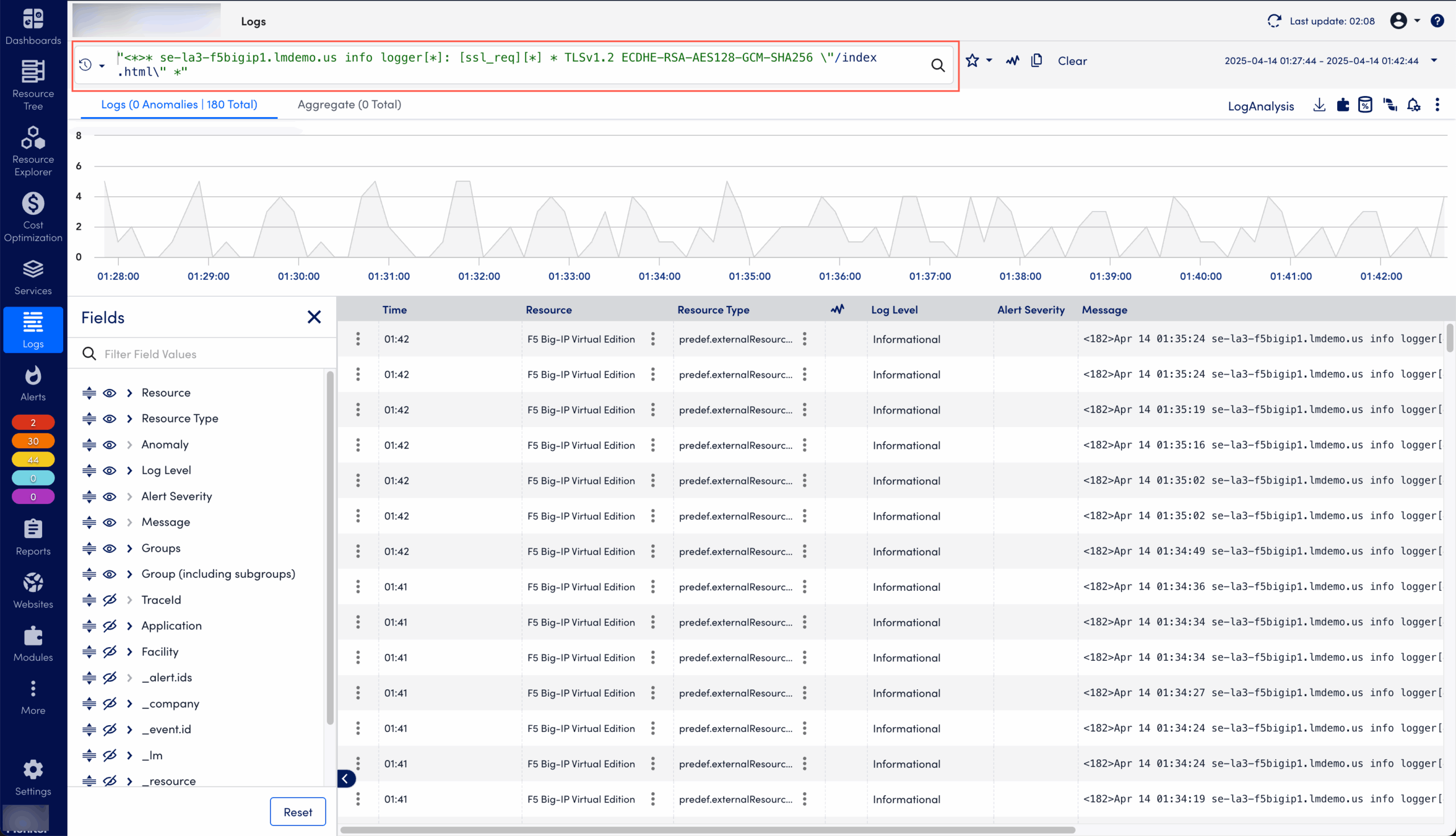The width and height of the screenshot is (1456, 836).
Task: Hide the Resource field with its eye toggle
Action: [x=109, y=393]
